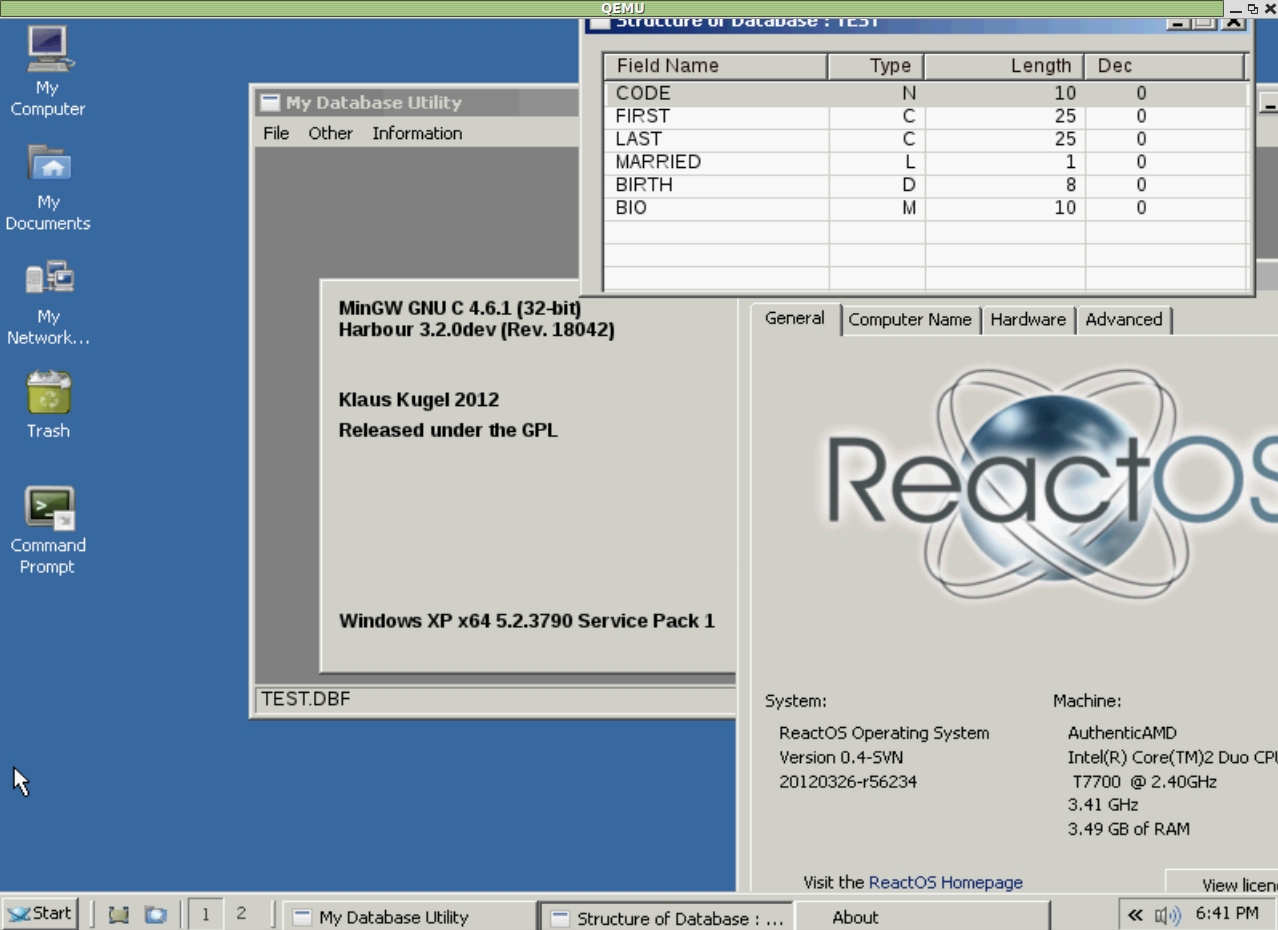This screenshot has width=1278, height=930.
Task: Open the Information menu in My Database Utility
Action: (x=417, y=133)
